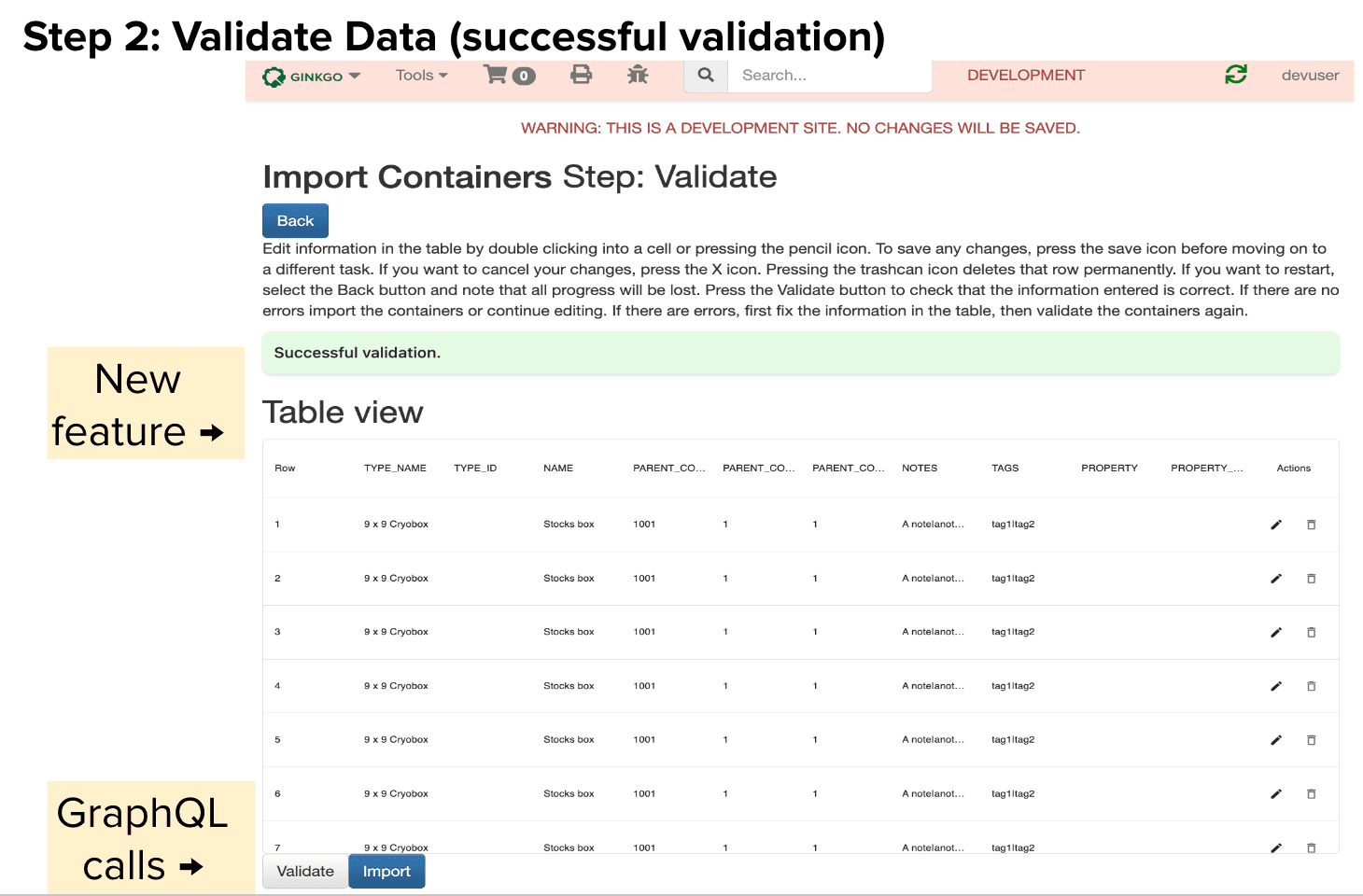Click the bug report icon

pyautogui.click(x=638, y=75)
